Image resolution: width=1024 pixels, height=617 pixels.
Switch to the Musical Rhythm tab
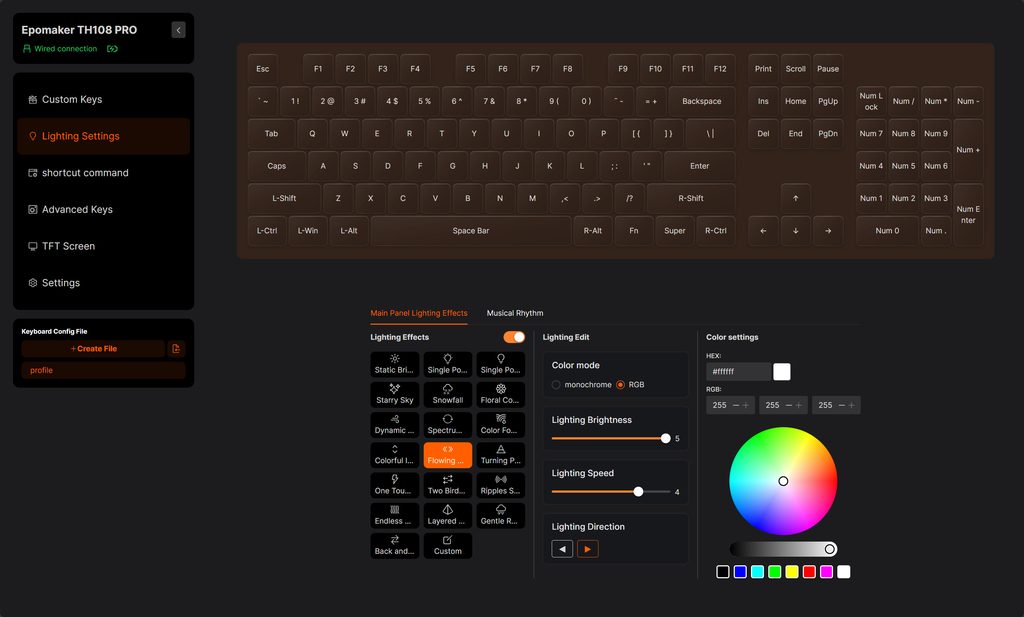coord(515,313)
